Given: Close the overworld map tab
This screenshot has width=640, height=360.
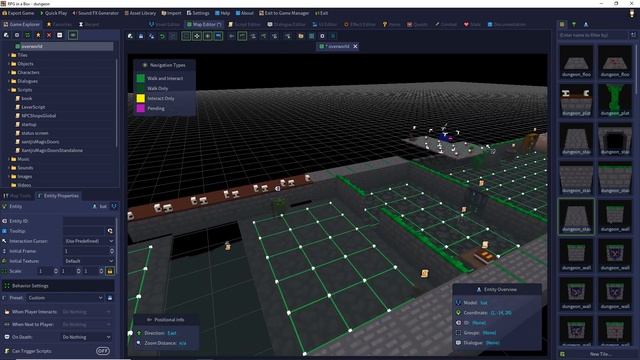Looking at the screenshot, I should [x=356, y=47].
